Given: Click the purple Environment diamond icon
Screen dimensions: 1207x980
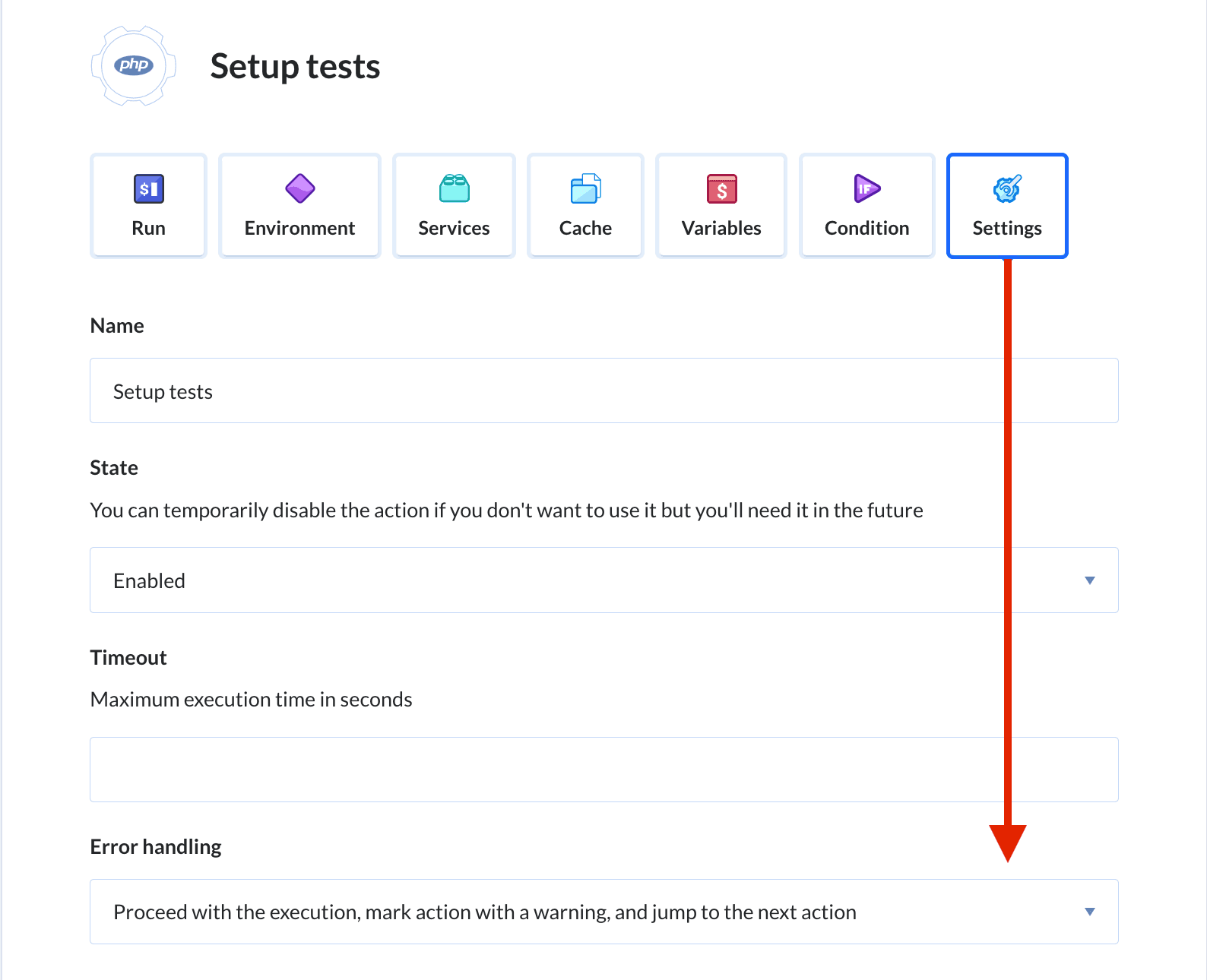Looking at the screenshot, I should 299,188.
